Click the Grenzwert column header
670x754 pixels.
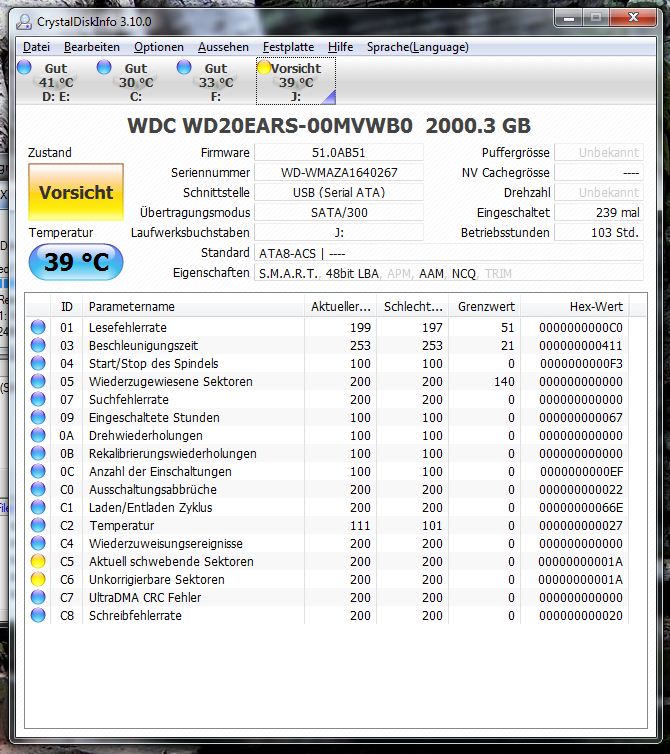pos(485,307)
